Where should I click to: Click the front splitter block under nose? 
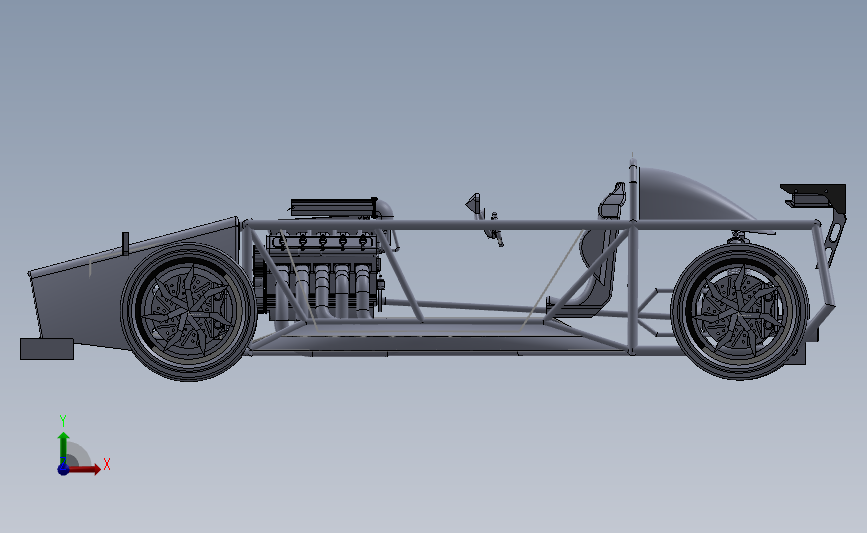(x=47, y=349)
